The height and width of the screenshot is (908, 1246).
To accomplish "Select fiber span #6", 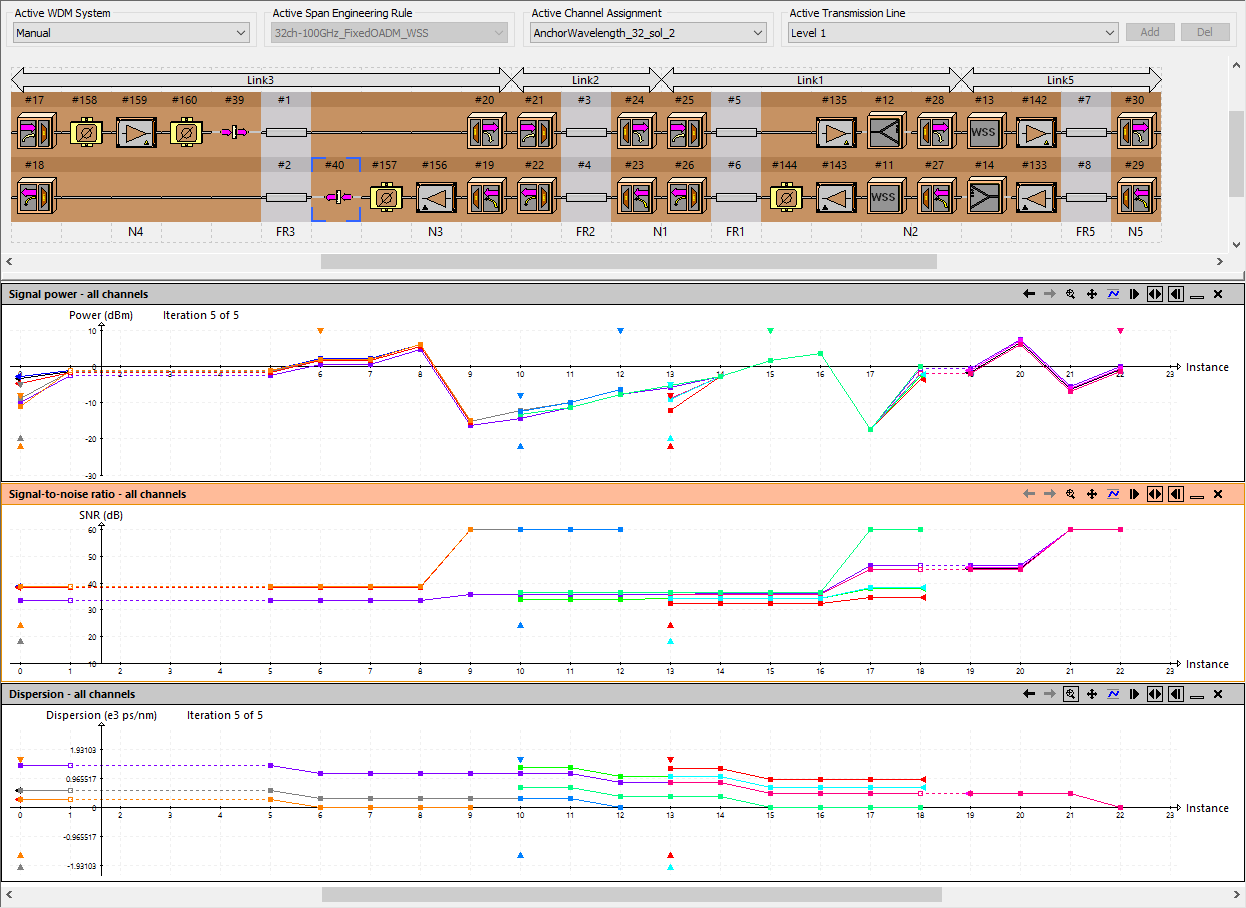I will 735,197.
